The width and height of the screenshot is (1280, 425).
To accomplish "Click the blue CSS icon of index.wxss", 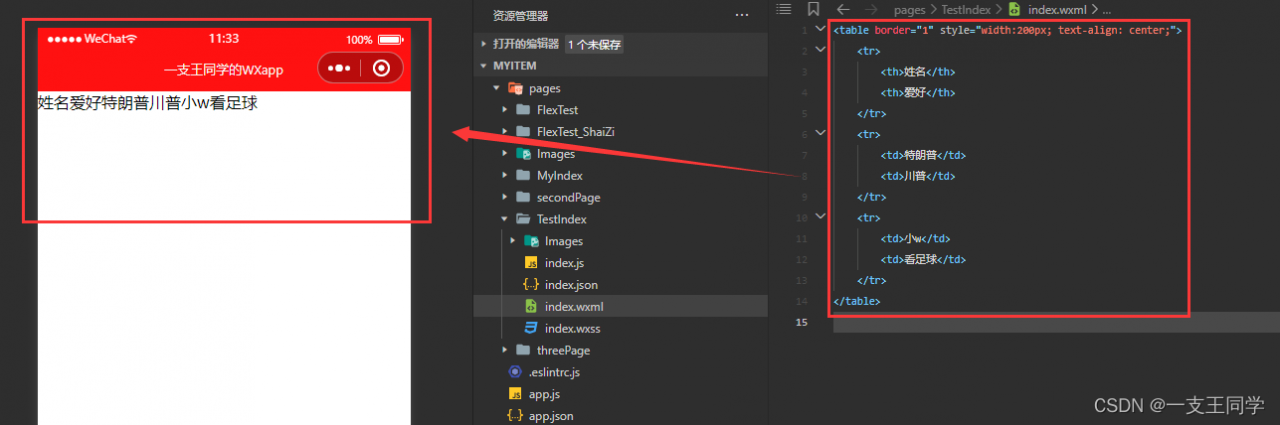I will pyautogui.click(x=531, y=328).
